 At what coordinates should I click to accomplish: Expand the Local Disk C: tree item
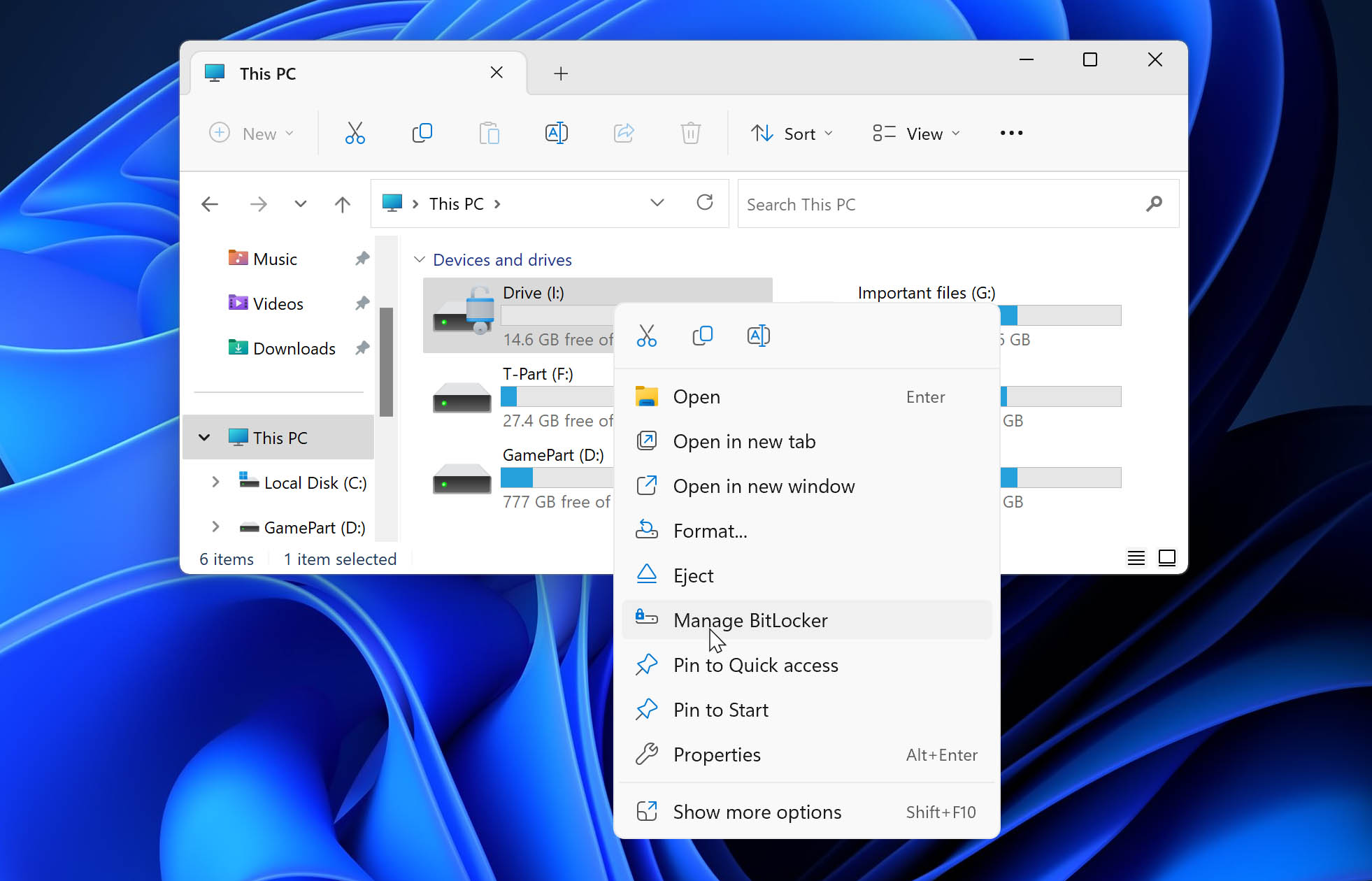click(x=214, y=483)
